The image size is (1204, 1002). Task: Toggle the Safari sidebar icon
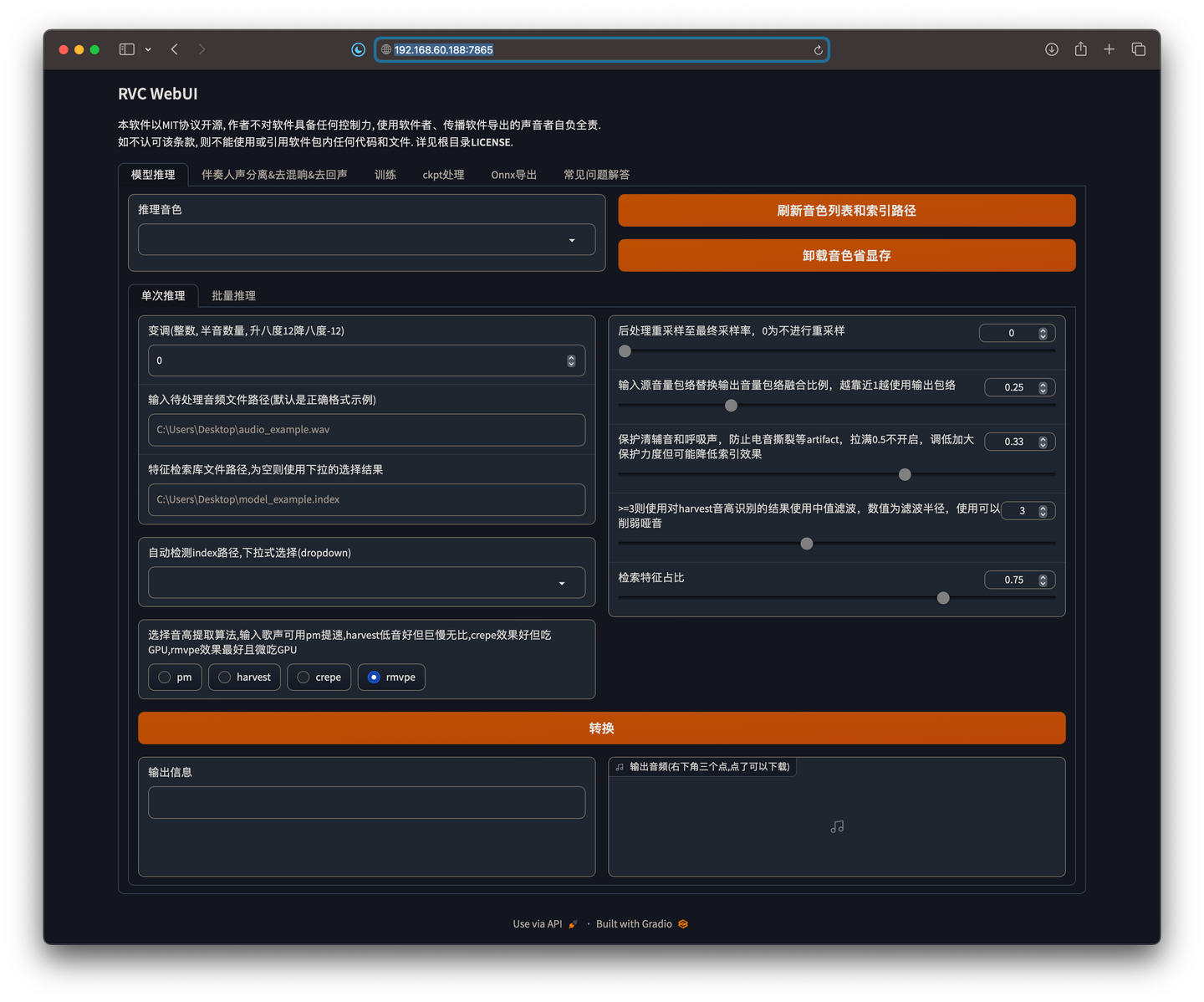pos(125,49)
